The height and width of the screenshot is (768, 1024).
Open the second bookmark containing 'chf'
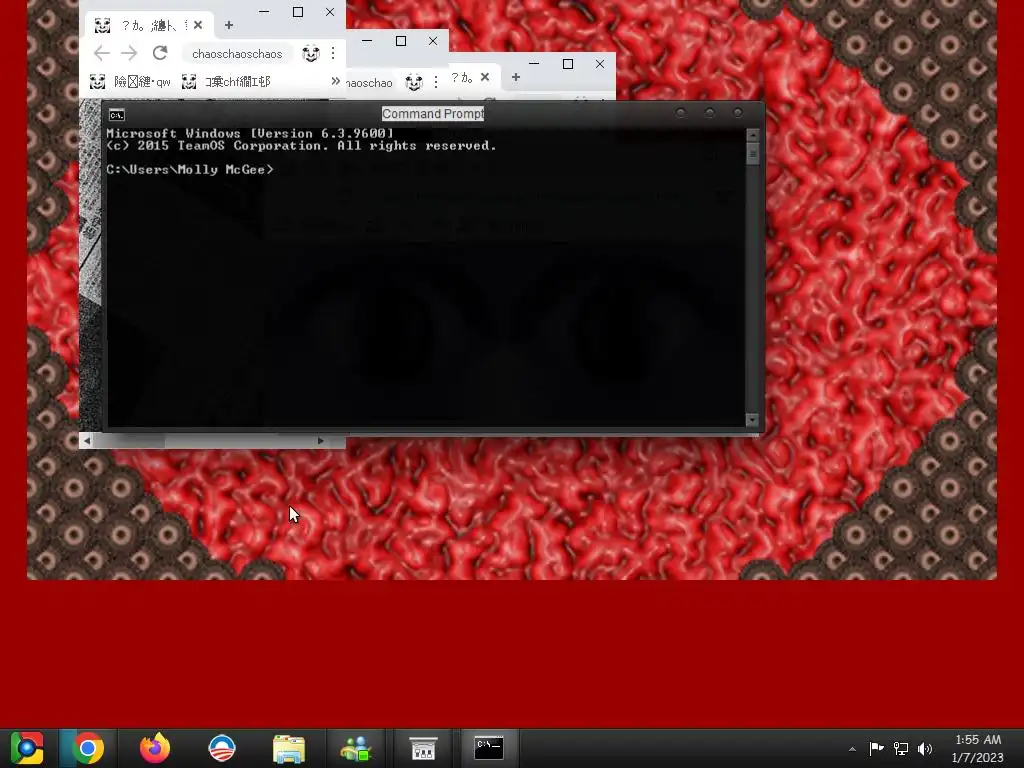(x=226, y=82)
